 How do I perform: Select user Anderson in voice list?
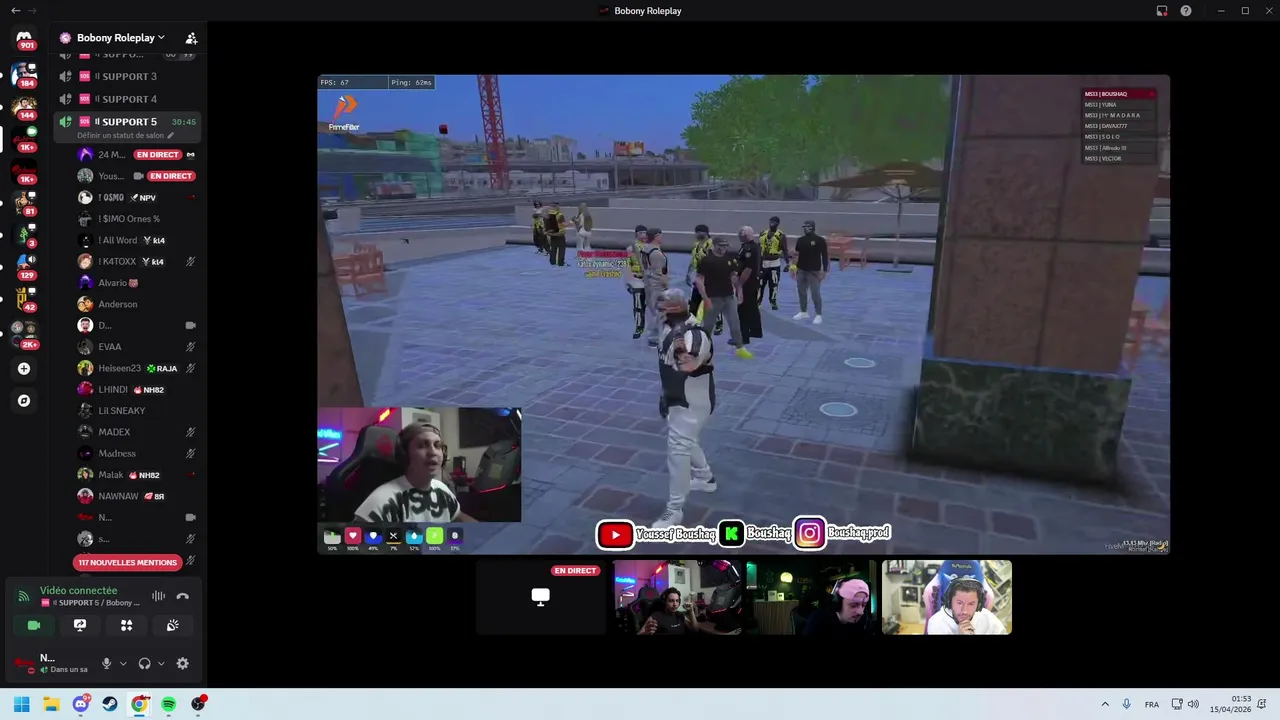point(137,304)
